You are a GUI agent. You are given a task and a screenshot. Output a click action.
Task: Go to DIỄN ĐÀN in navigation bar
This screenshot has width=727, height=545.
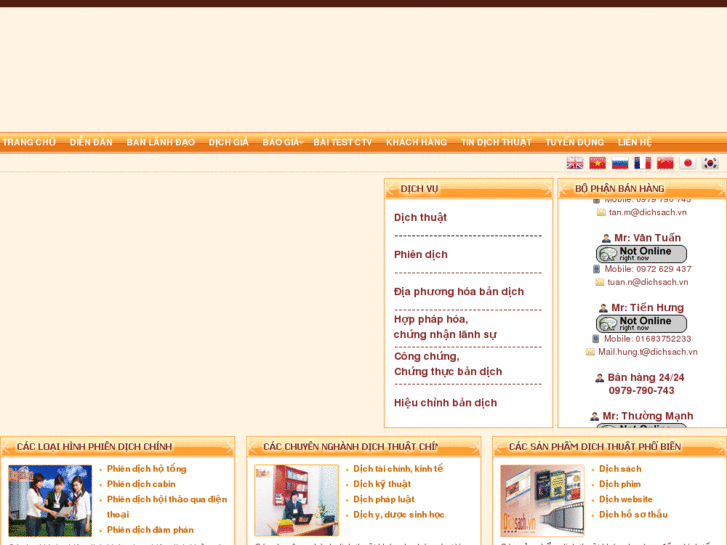(91, 142)
